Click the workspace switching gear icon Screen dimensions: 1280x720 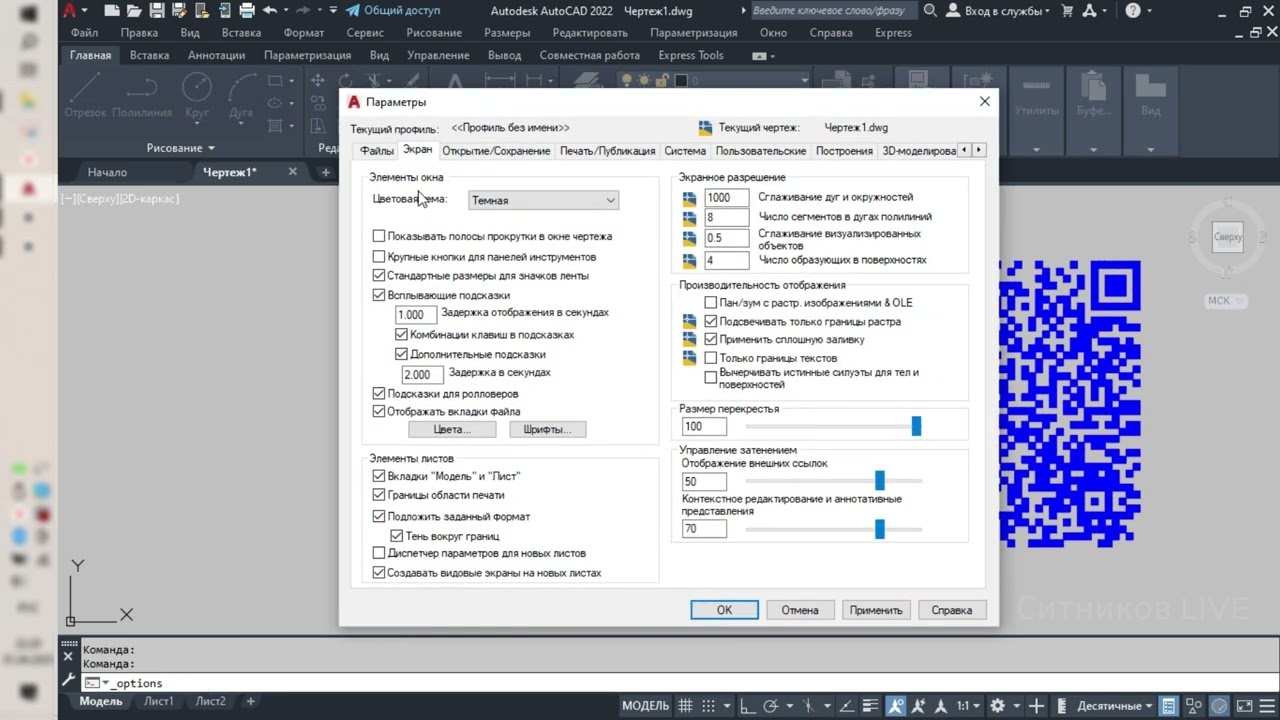pos(997,705)
